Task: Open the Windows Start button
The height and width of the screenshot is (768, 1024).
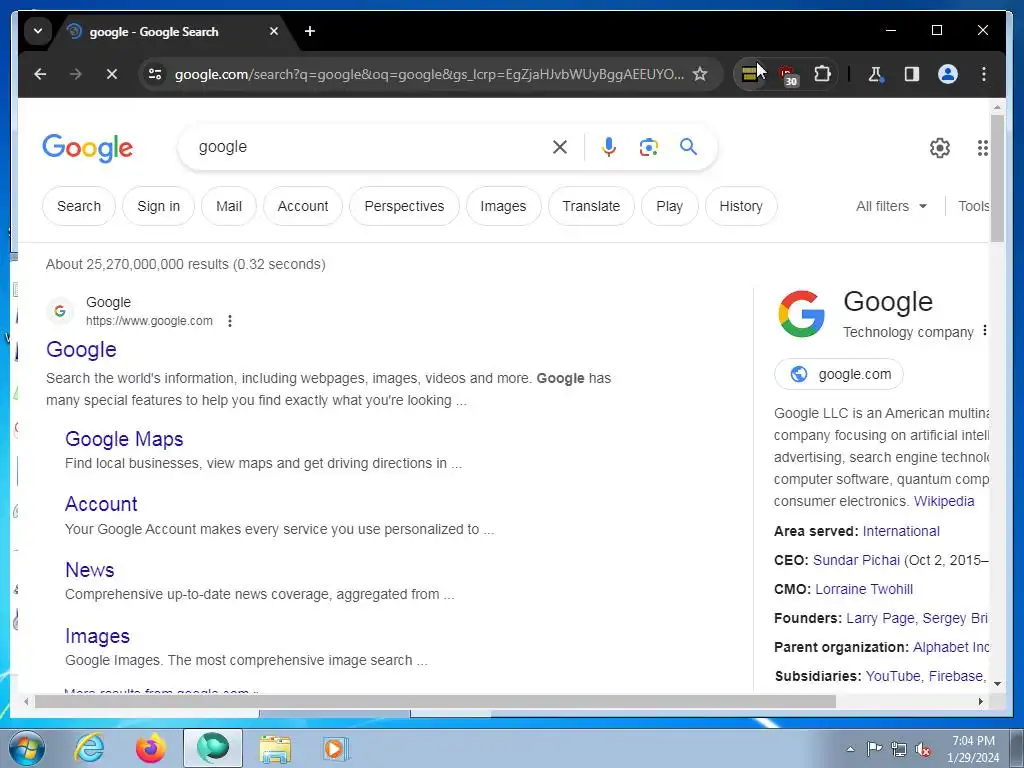Action: 26,748
